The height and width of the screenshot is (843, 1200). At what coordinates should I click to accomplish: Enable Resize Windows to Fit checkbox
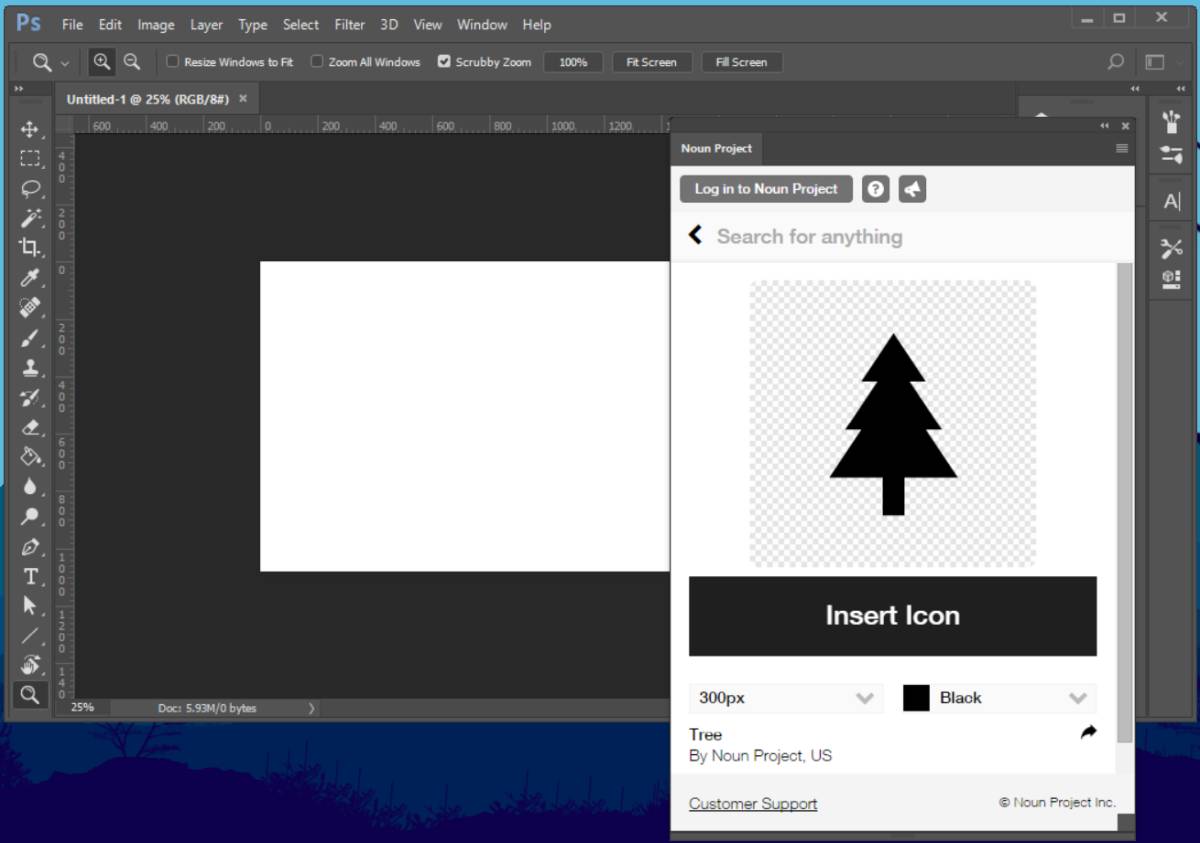point(172,62)
